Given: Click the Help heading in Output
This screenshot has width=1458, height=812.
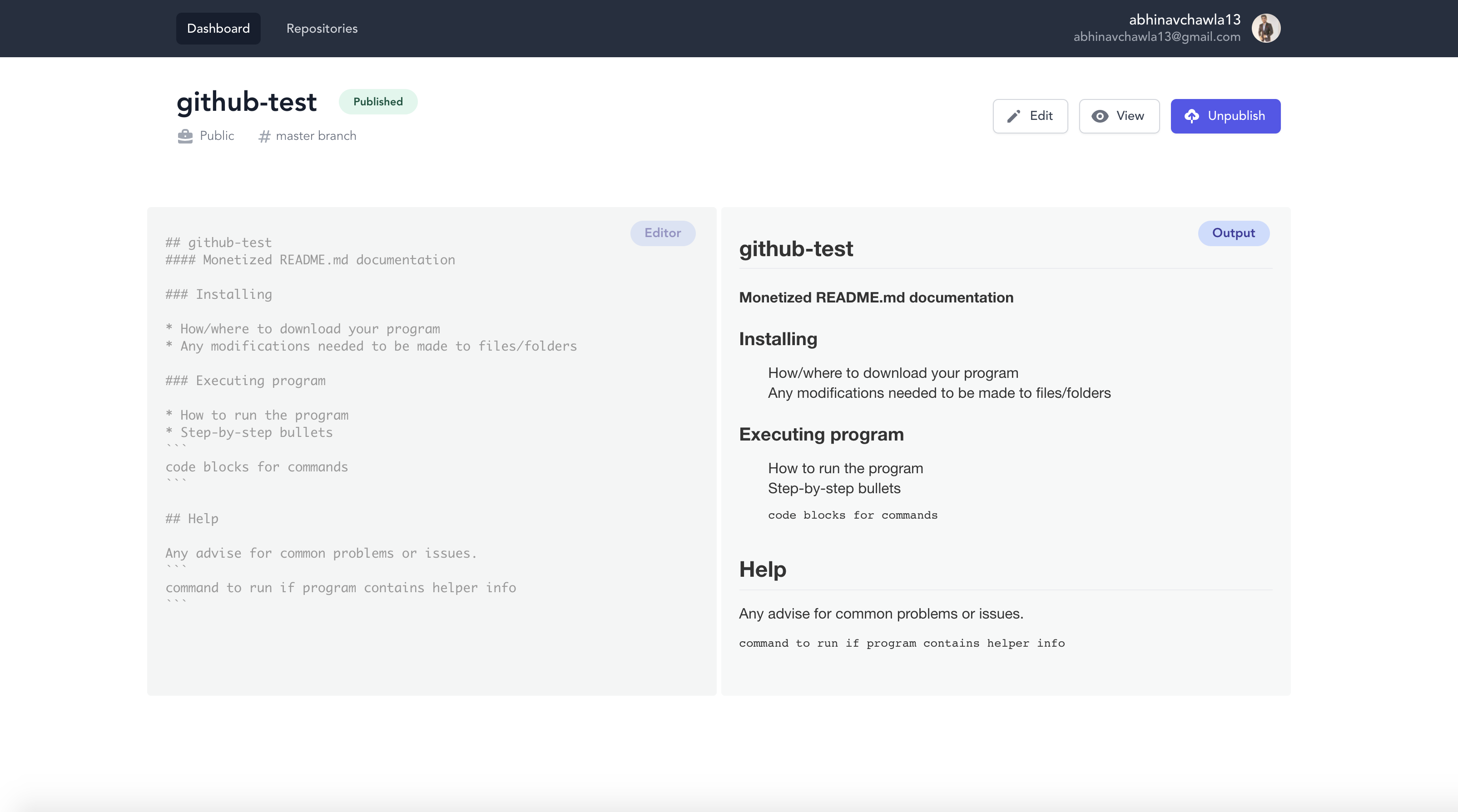Looking at the screenshot, I should tap(763, 569).
